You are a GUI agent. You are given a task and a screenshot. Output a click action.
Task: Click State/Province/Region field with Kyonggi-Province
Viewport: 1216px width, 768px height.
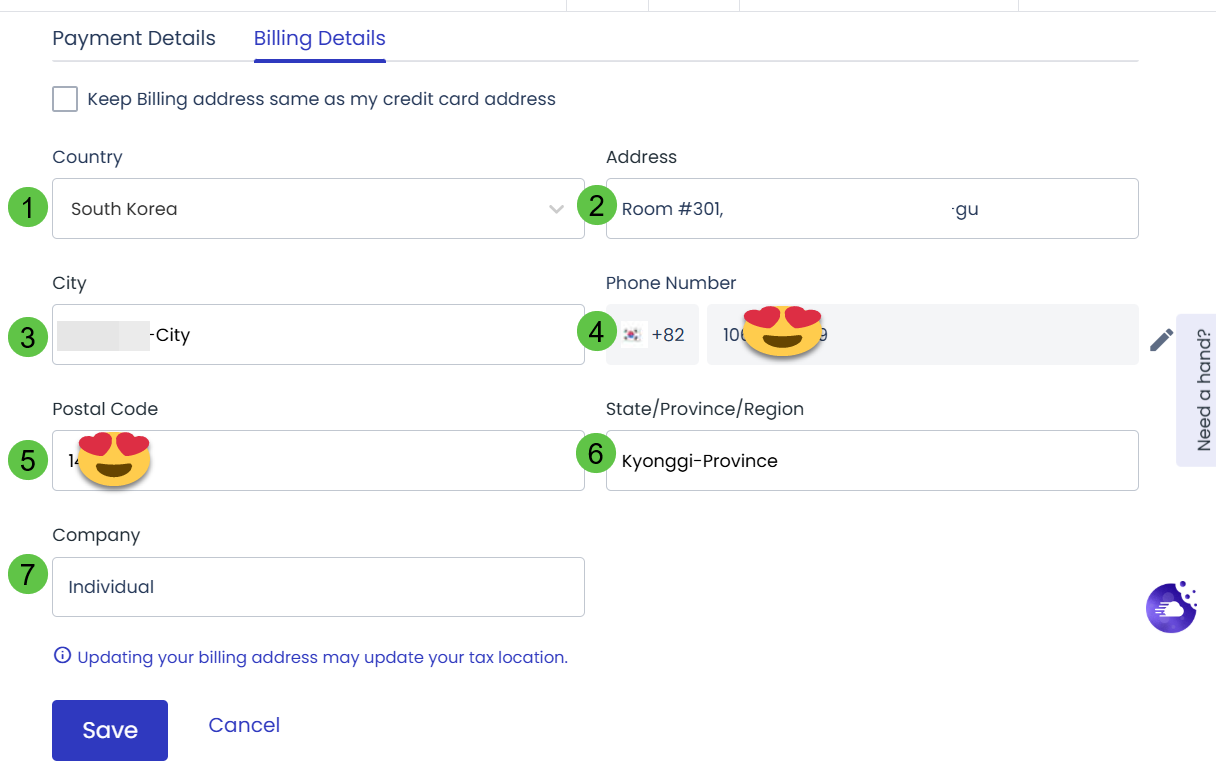(x=872, y=461)
